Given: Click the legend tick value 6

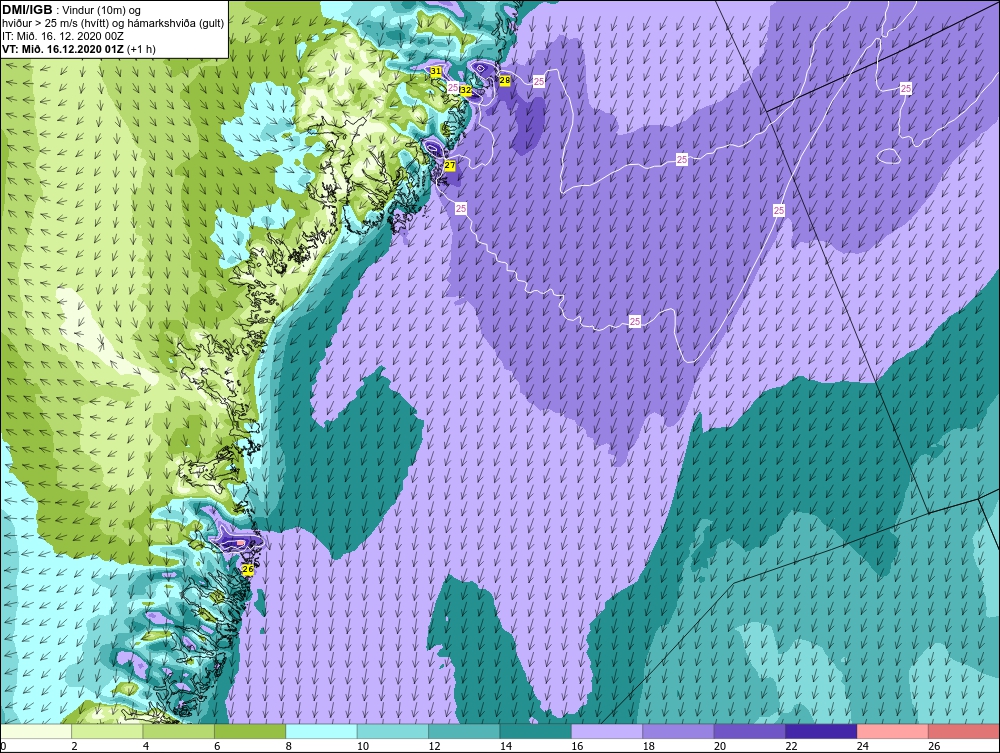Looking at the screenshot, I should click(217, 746).
